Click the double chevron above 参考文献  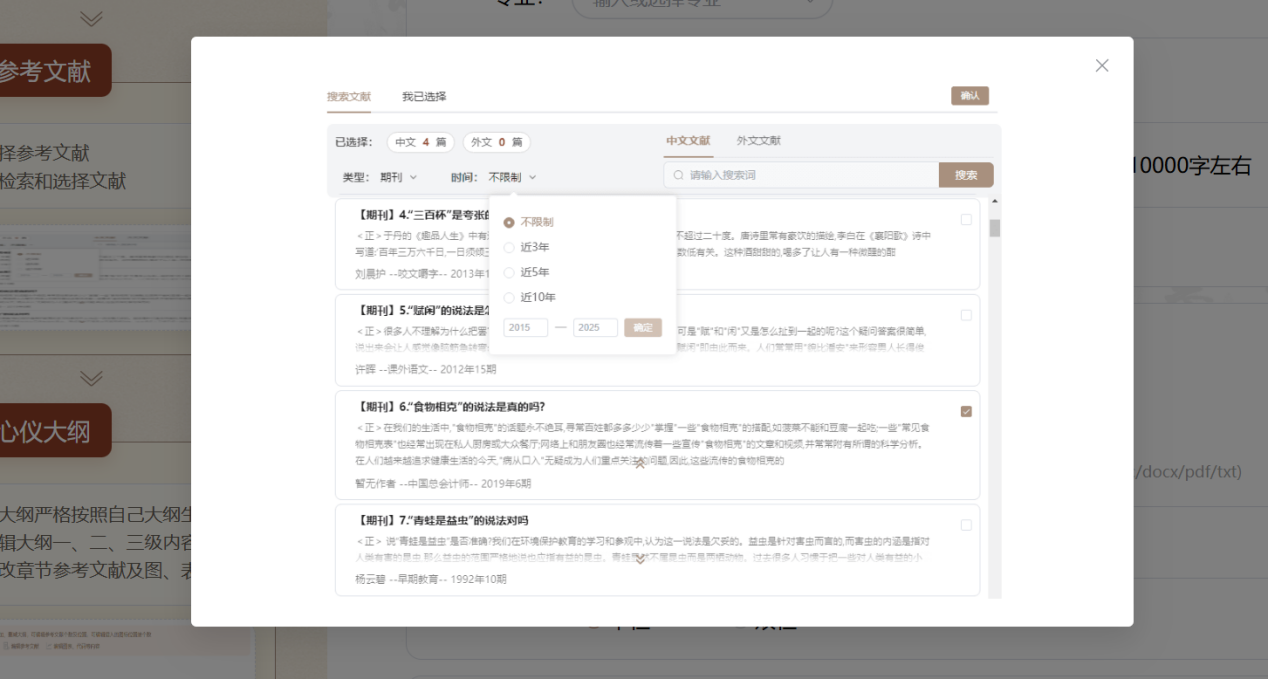tap(91, 18)
